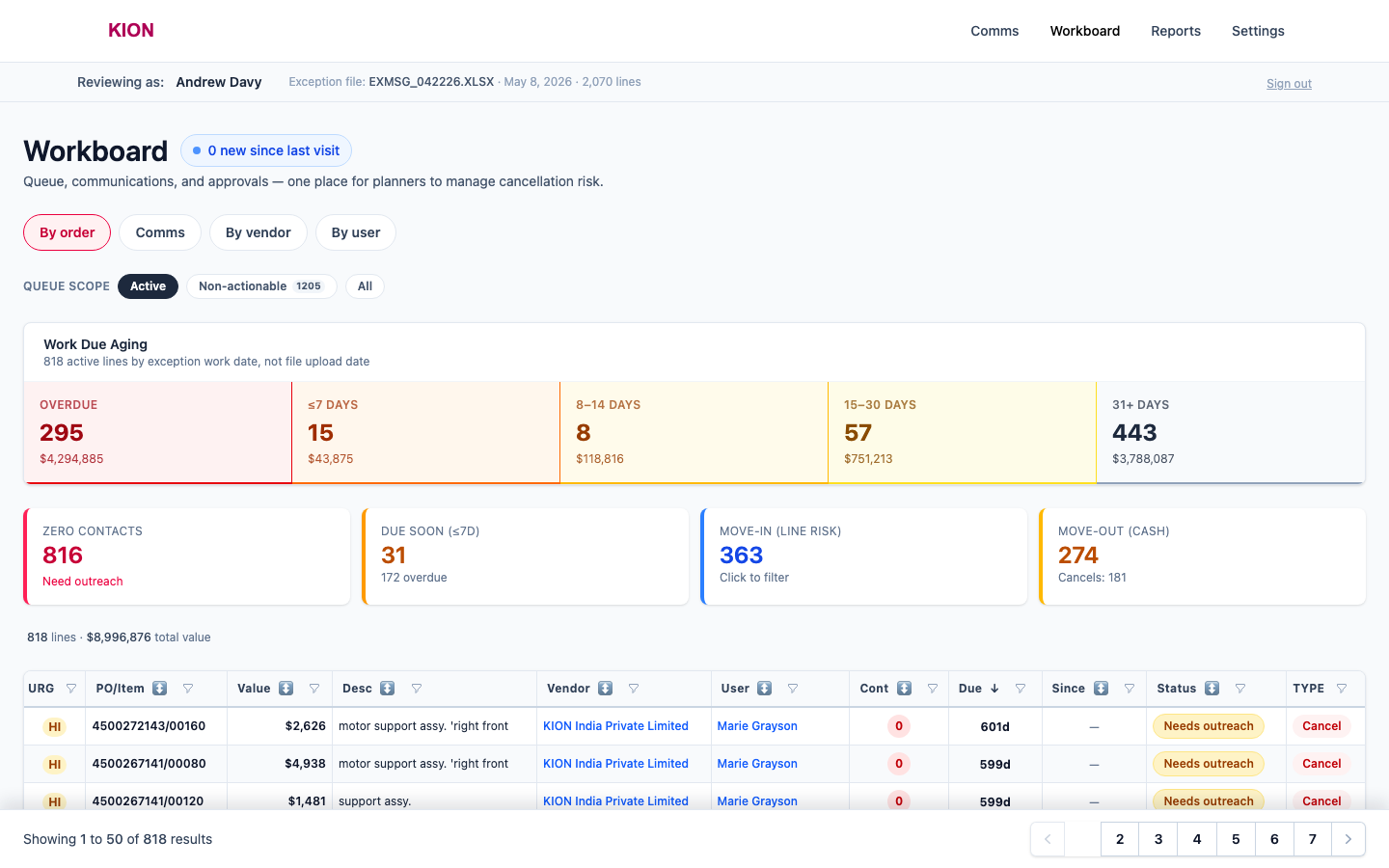The width and height of the screenshot is (1389, 868).
Task: Open Workboard in top navigation
Action: point(1085,31)
